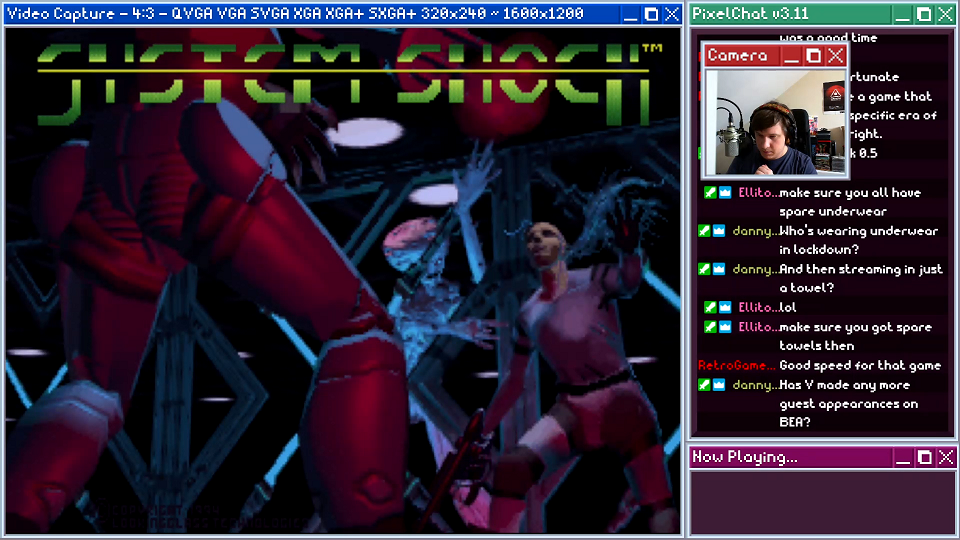Close the PixelChat v3.11 window
The image size is (960, 540).
tap(945, 14)
